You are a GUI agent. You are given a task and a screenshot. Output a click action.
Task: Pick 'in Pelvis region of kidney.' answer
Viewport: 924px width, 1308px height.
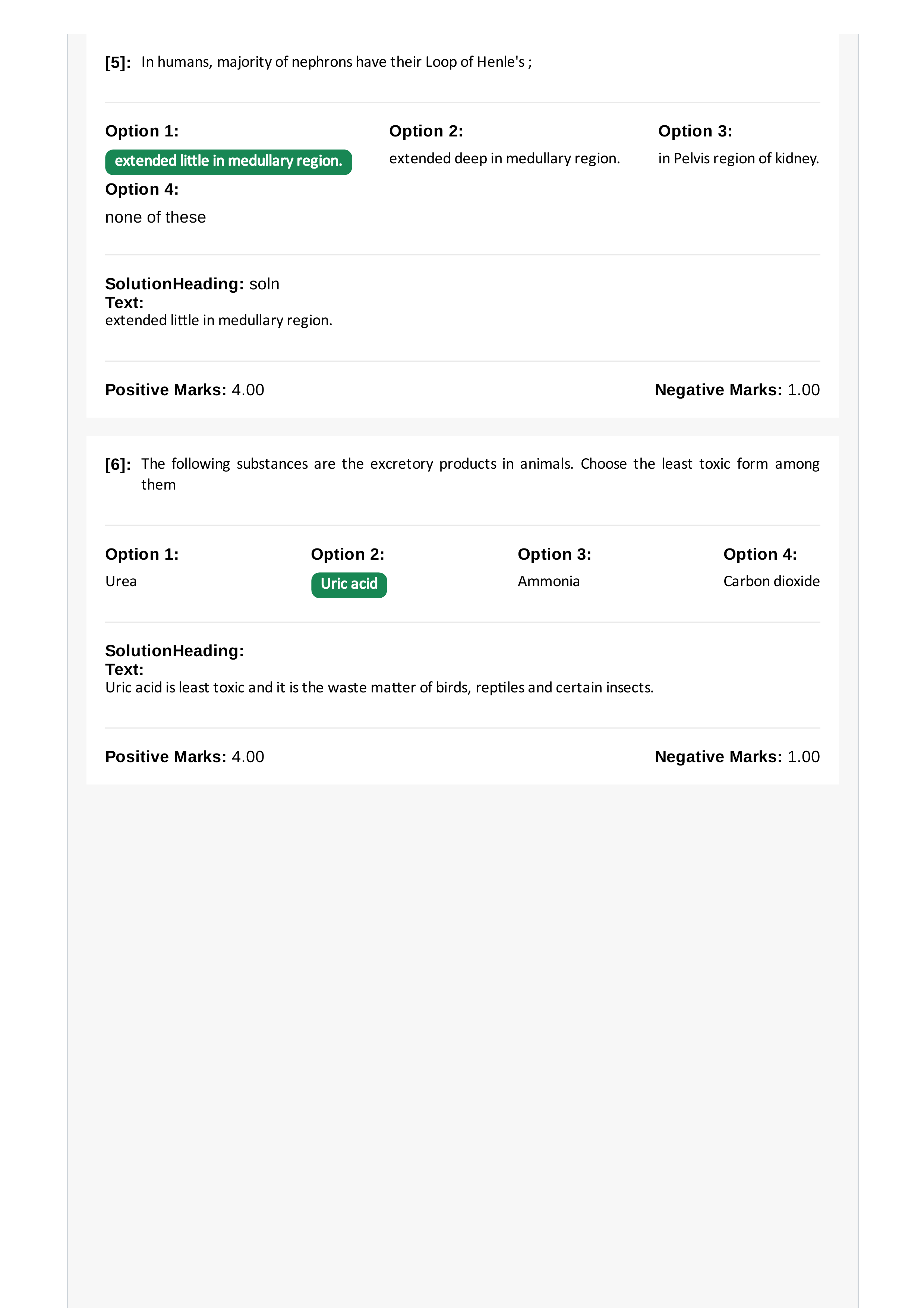pyautogui.click(x=738, y=158)
